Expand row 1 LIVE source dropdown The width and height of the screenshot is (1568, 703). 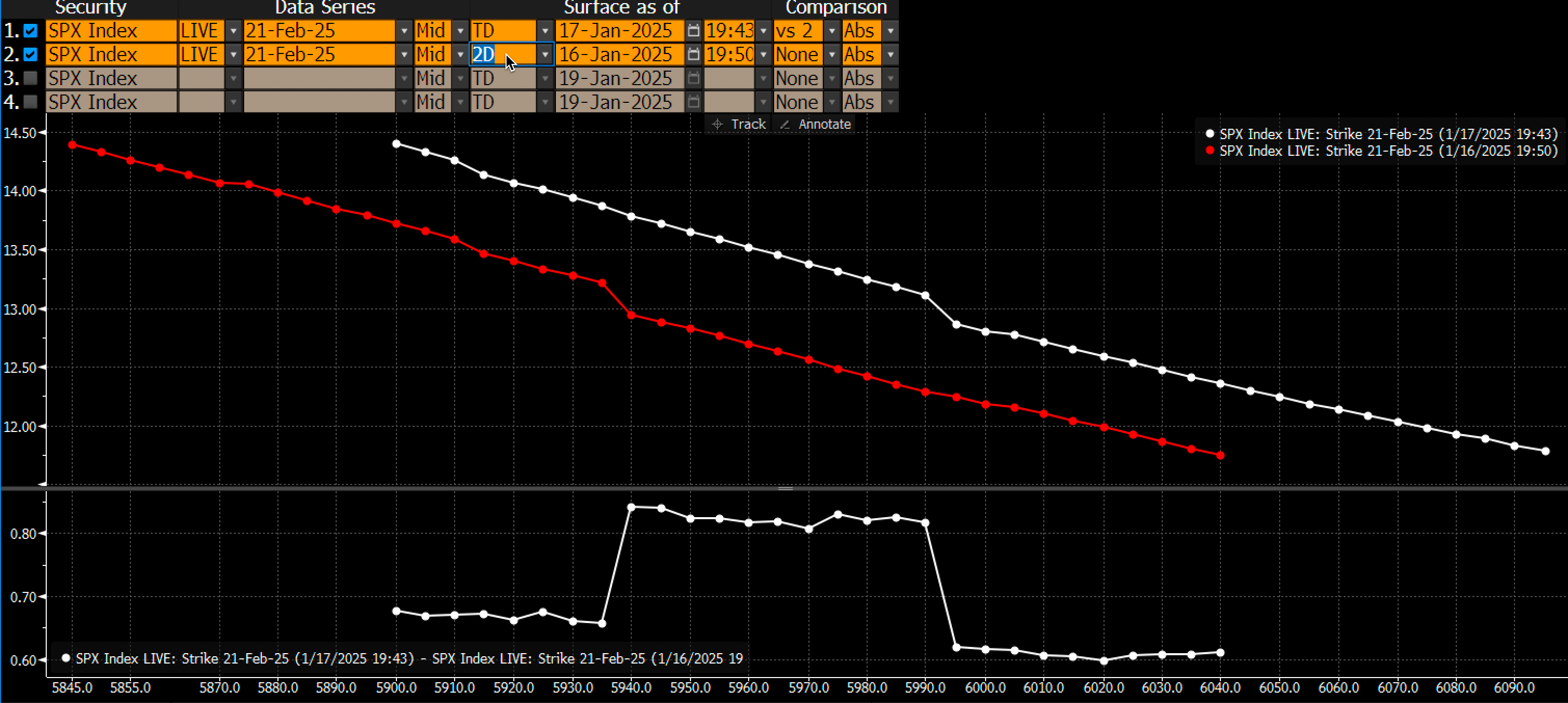click(233, 31)
